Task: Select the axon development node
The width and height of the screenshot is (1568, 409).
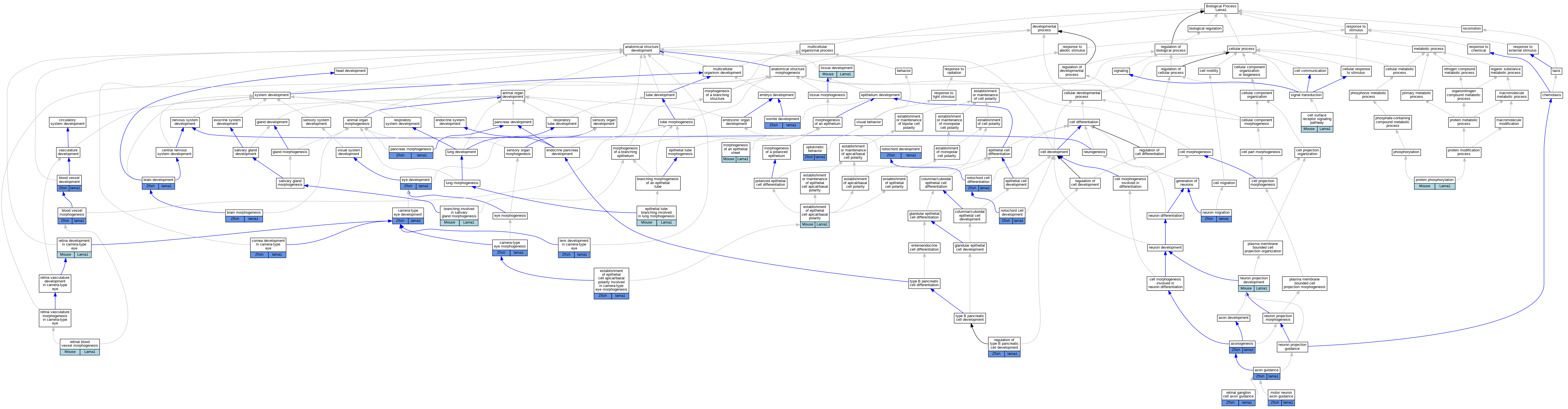Action: pos(1233,318)
